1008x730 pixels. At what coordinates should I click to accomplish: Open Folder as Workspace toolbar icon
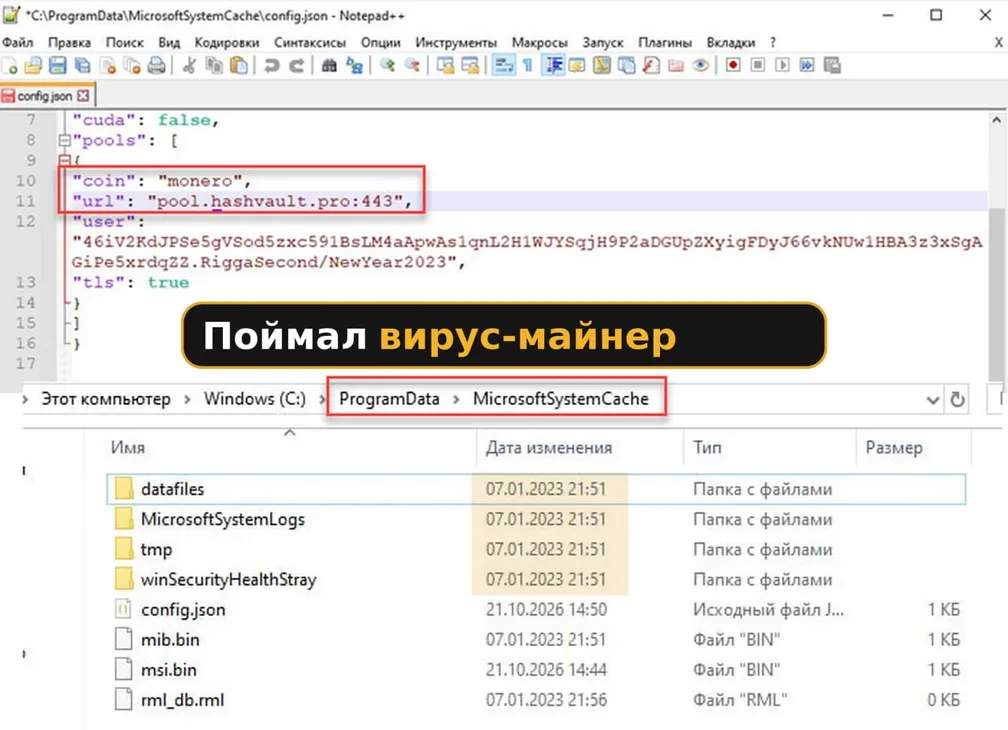tap(676, 66)
